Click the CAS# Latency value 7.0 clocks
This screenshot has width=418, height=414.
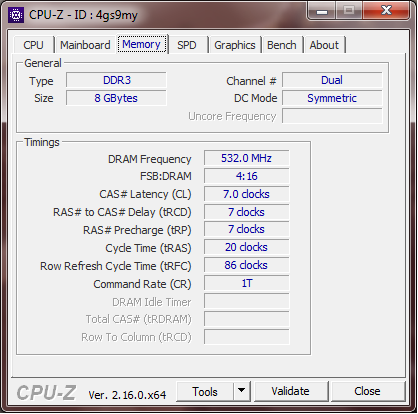tap(247, 194)
